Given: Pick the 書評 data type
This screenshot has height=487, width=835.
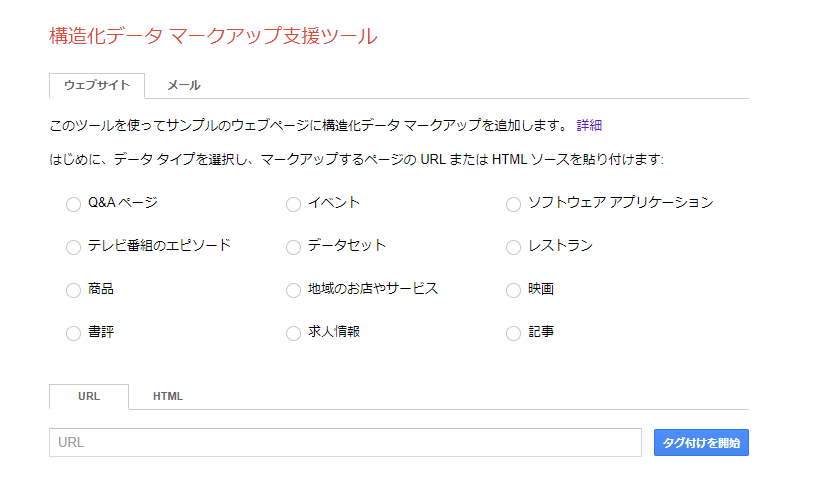Looking at the screenshot, I should (x=73, y=333).
